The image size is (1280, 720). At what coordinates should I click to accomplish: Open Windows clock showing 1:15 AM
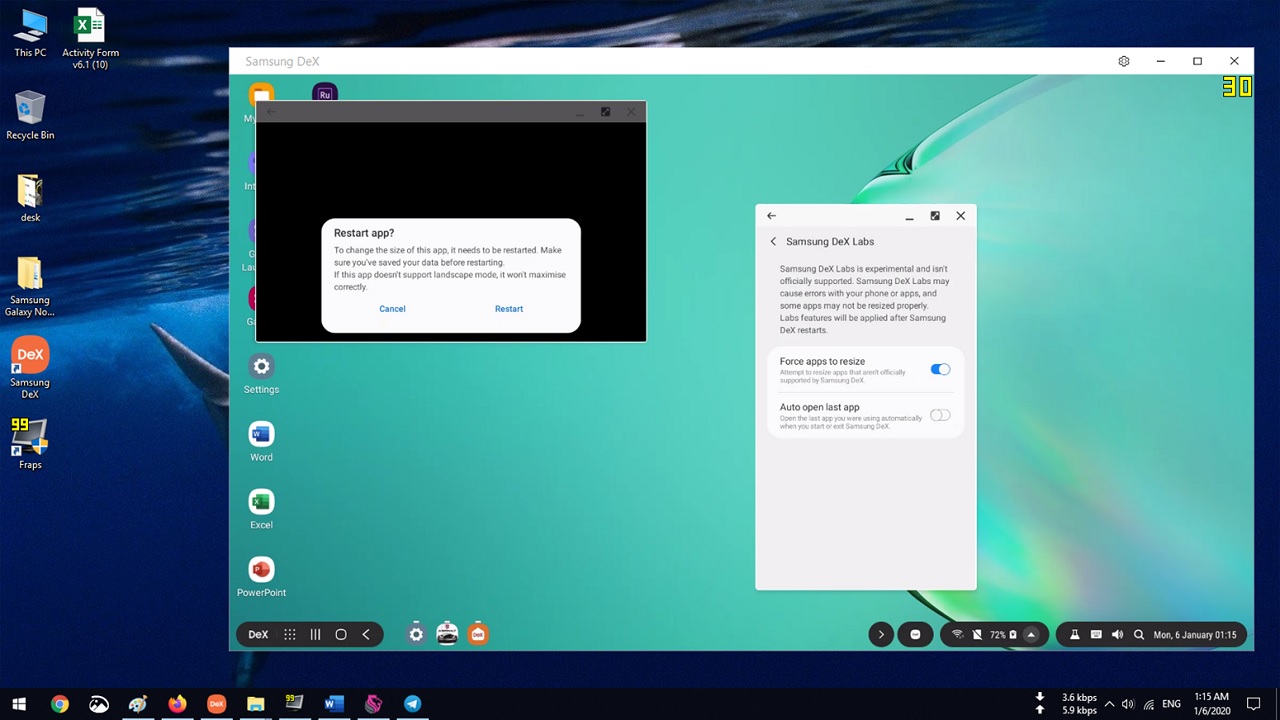pyautogui.click(x=1211, y=704)
